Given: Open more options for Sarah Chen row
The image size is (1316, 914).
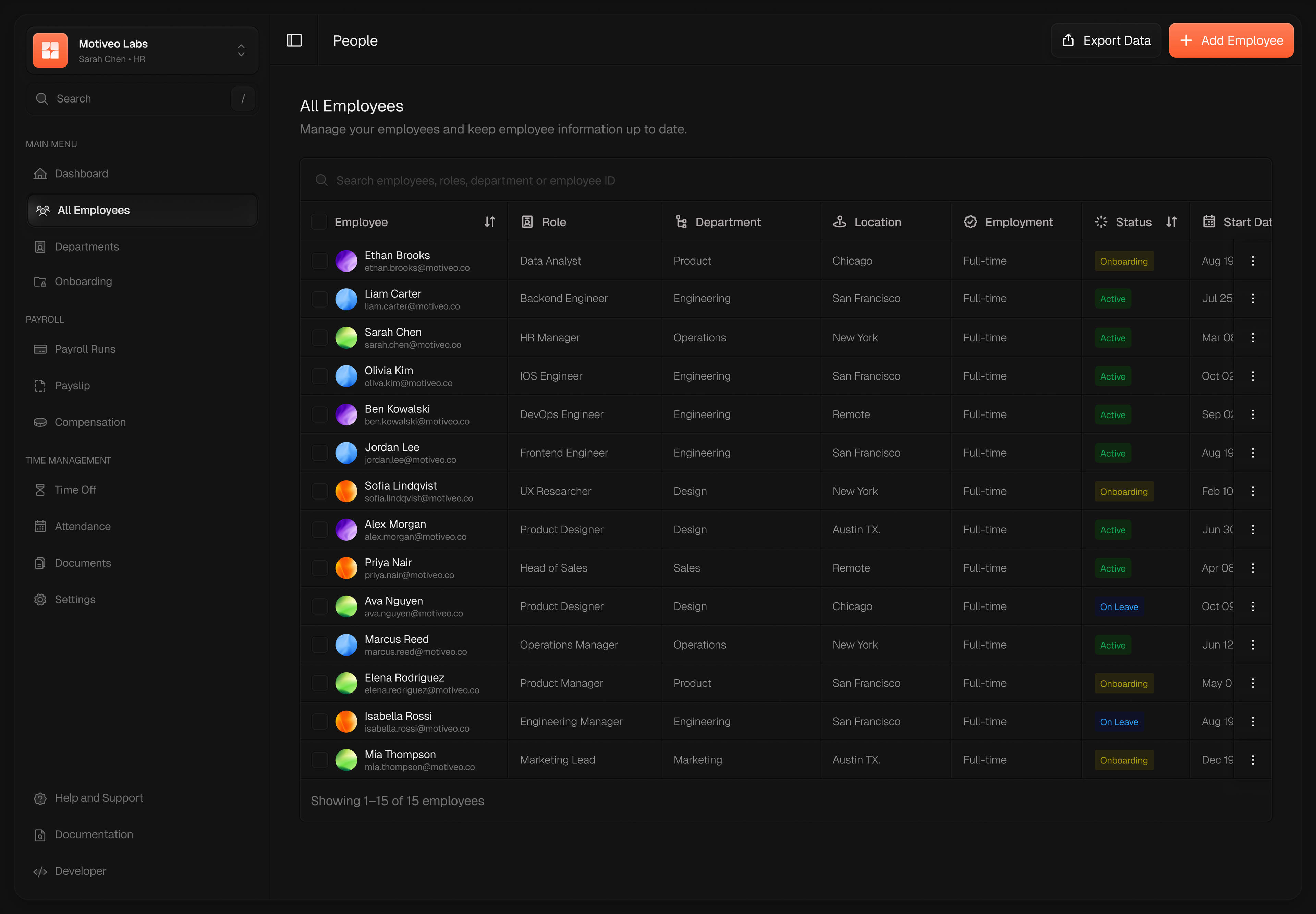Looking at the screenshot, I should coord(1253,337).
